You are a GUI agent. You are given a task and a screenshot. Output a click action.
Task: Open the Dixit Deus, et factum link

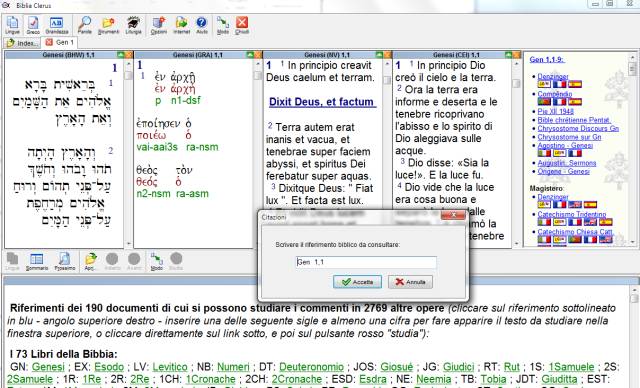[321, 102]
